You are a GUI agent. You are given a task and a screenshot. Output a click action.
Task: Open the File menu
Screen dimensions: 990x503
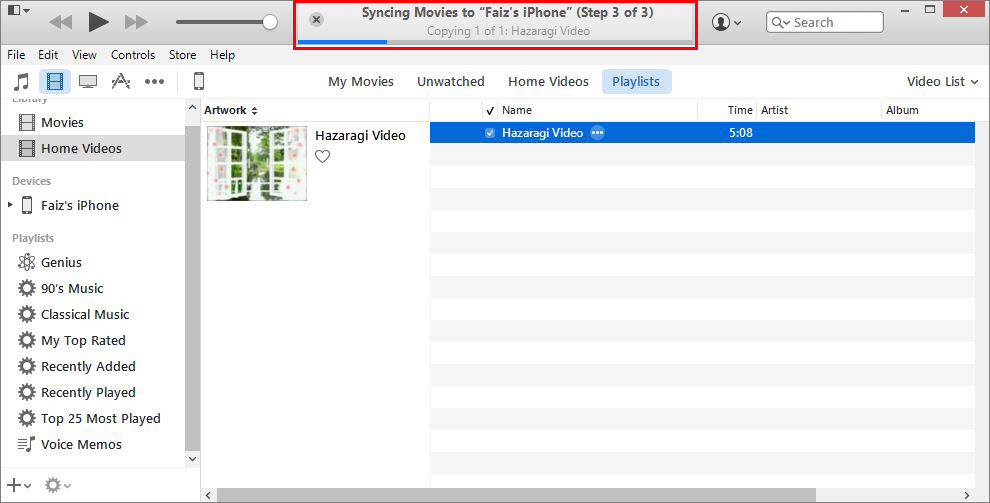tap(16, 55)
